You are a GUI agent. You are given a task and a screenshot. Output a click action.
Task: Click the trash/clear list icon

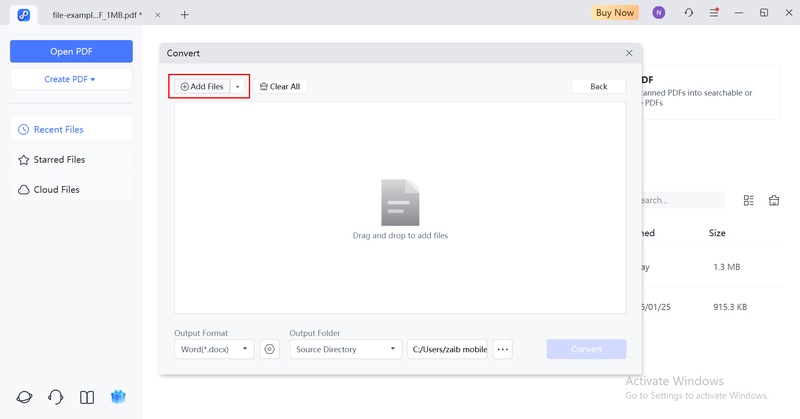pyautogui.click(x=774, y=200)
